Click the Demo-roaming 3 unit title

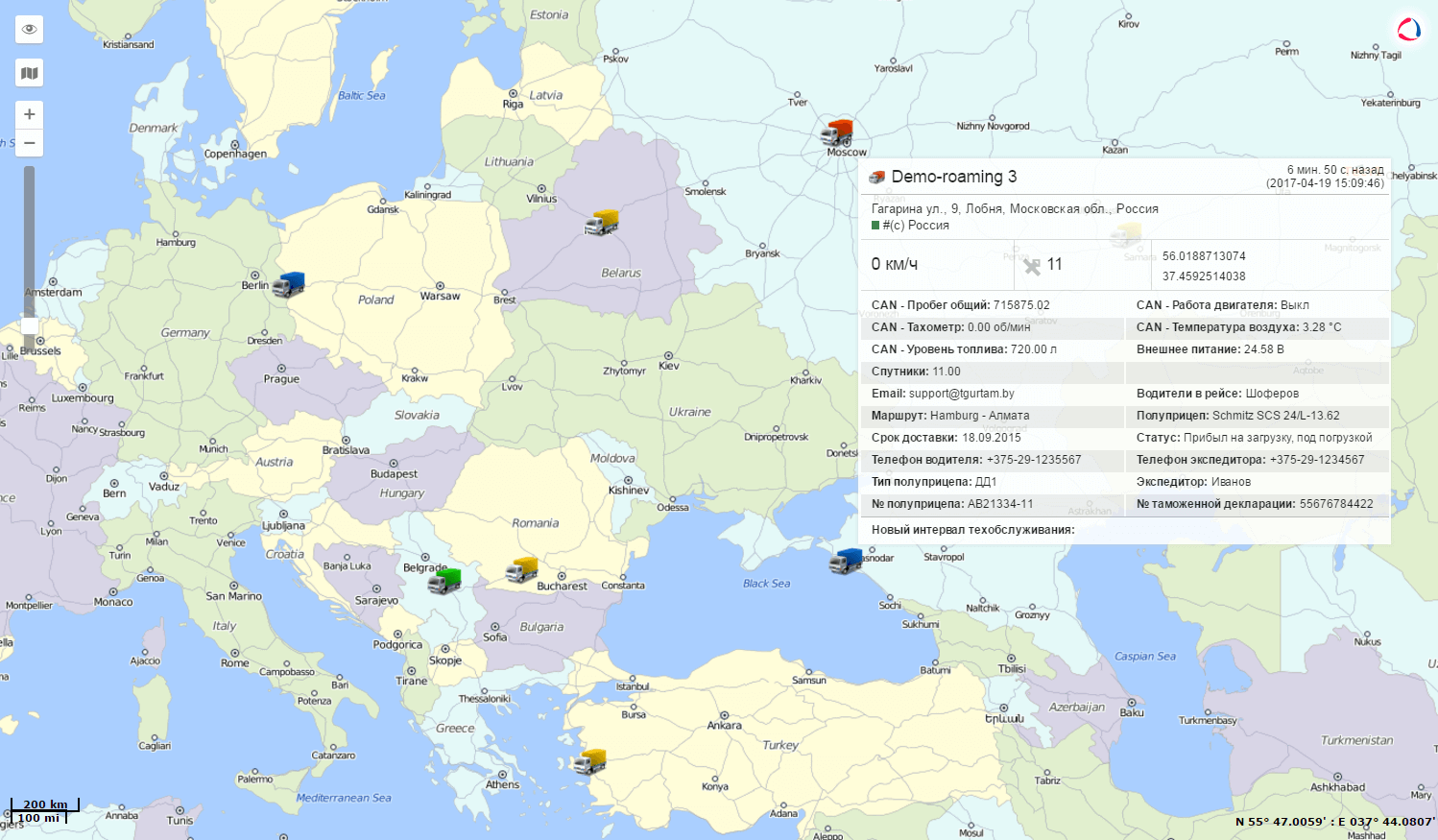pos(953,177)
